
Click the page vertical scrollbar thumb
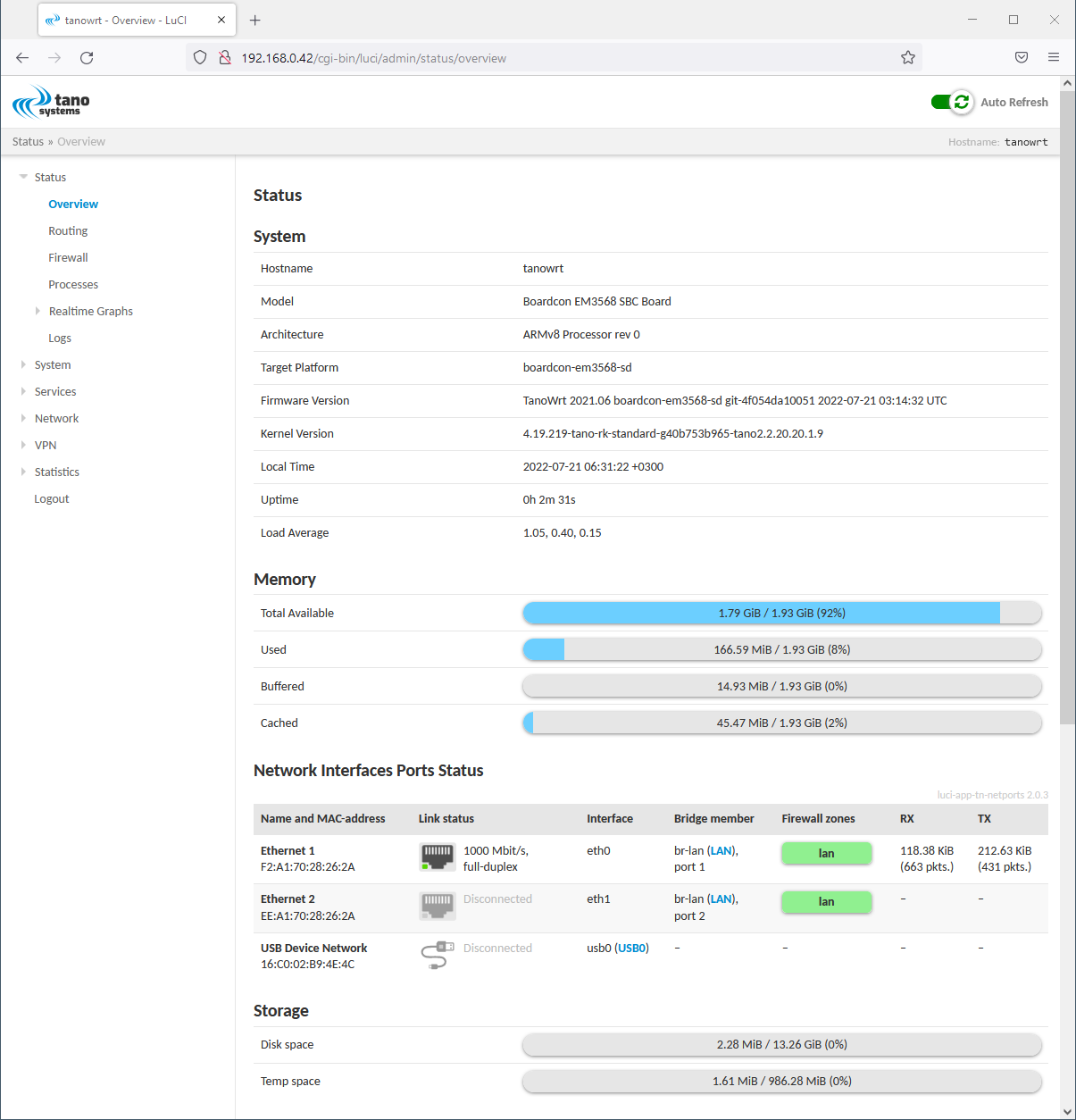click(1068, 406)
